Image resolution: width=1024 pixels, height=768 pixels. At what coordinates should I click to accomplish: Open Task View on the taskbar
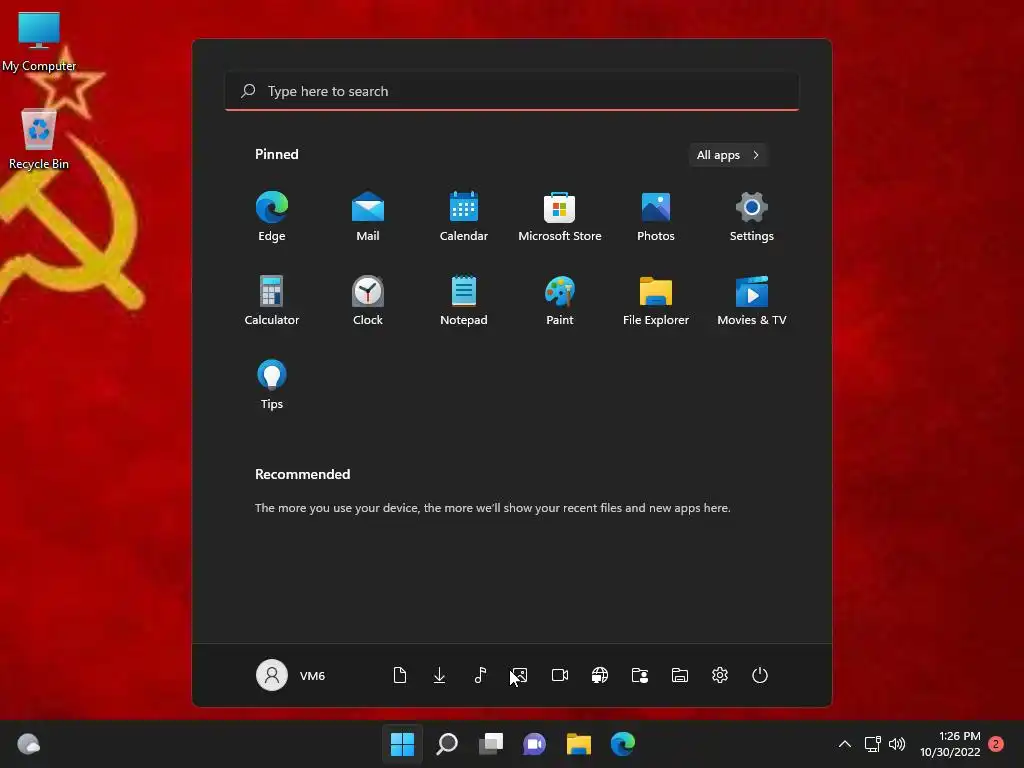coord(491,744)
